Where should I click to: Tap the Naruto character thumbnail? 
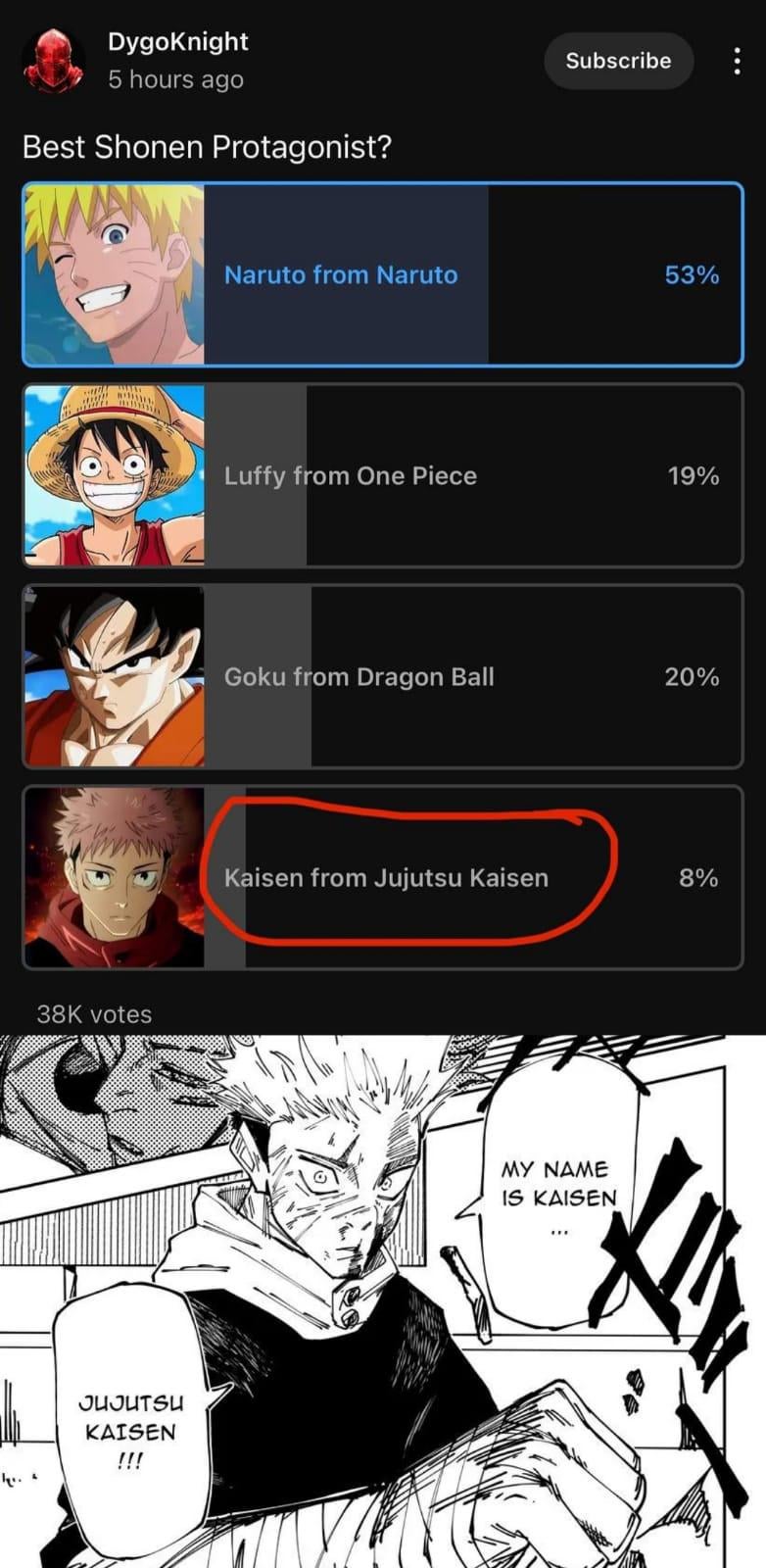pos(115,274)
